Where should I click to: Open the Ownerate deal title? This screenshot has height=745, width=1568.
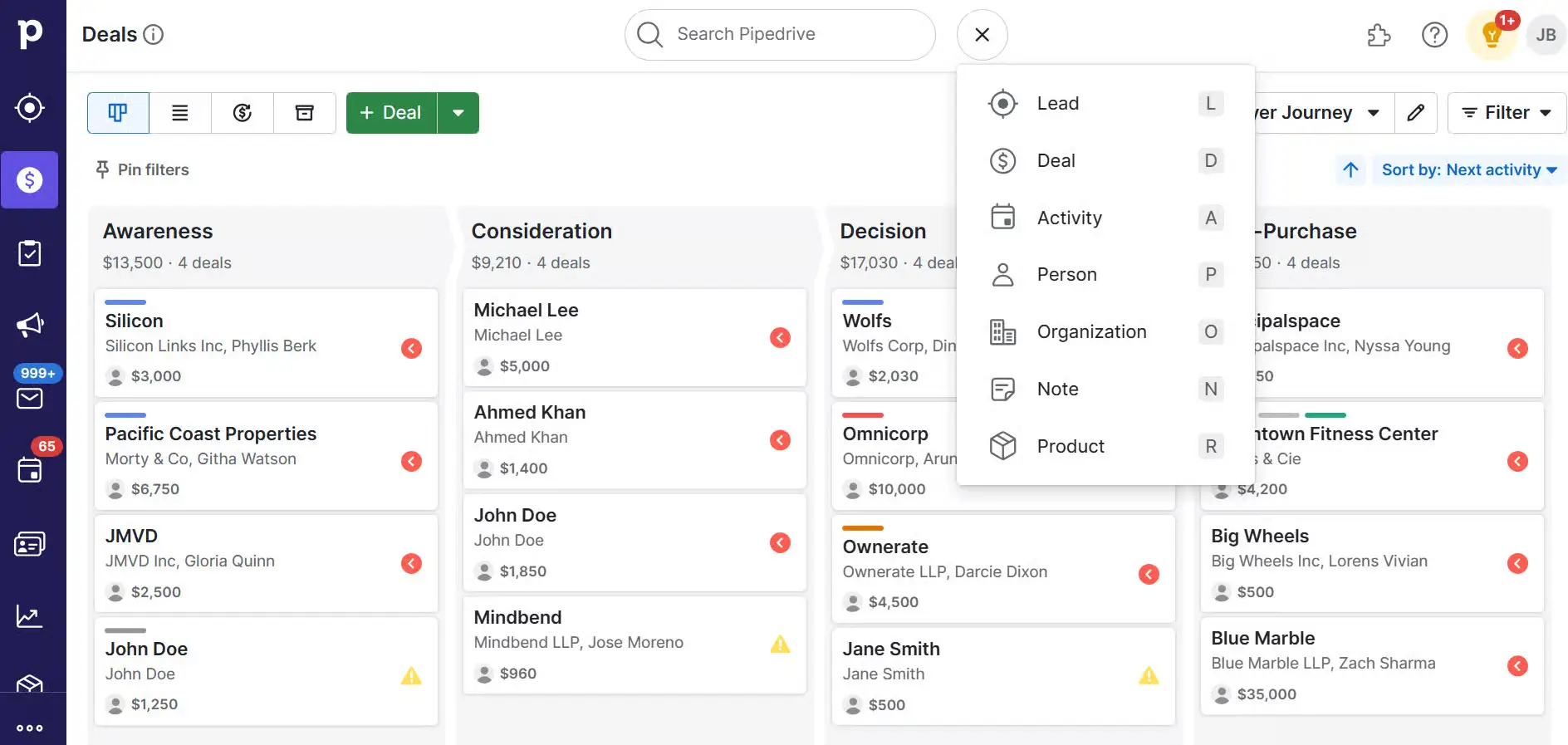point(885,546)
